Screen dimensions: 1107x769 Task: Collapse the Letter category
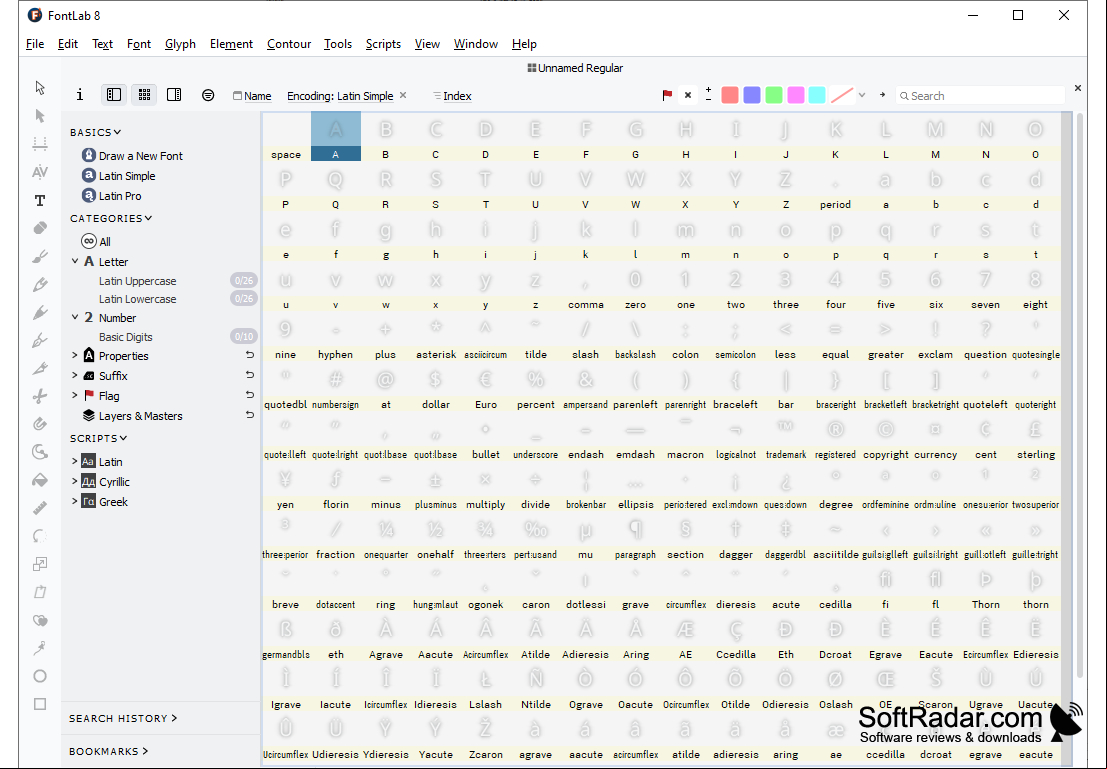75,261
